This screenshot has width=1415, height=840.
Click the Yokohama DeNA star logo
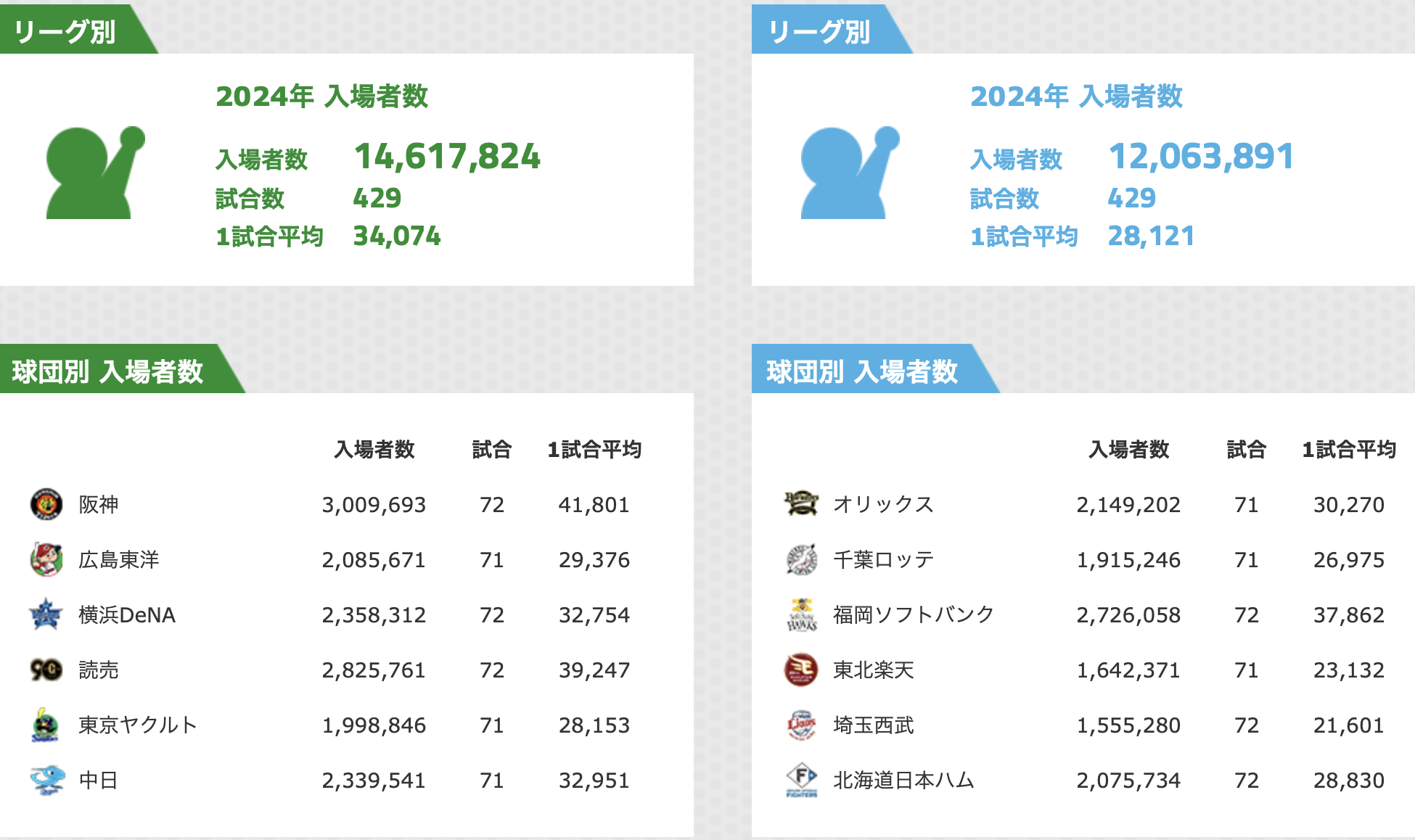coord(46,614)
